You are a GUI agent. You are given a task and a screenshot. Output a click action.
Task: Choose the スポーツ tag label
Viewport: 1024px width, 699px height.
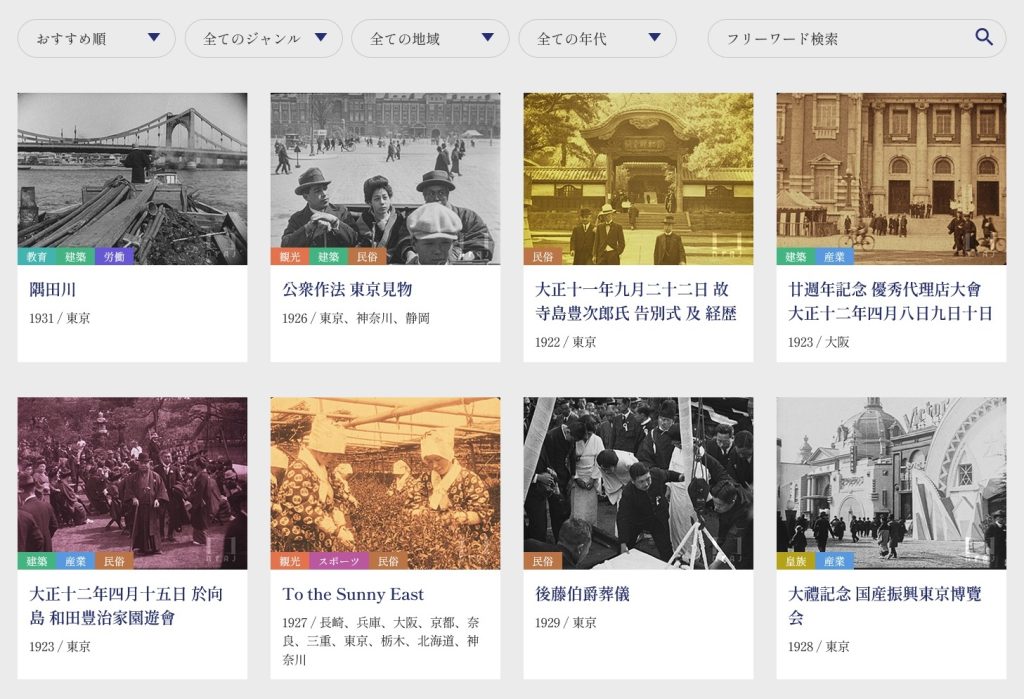(x=339, y=561)
